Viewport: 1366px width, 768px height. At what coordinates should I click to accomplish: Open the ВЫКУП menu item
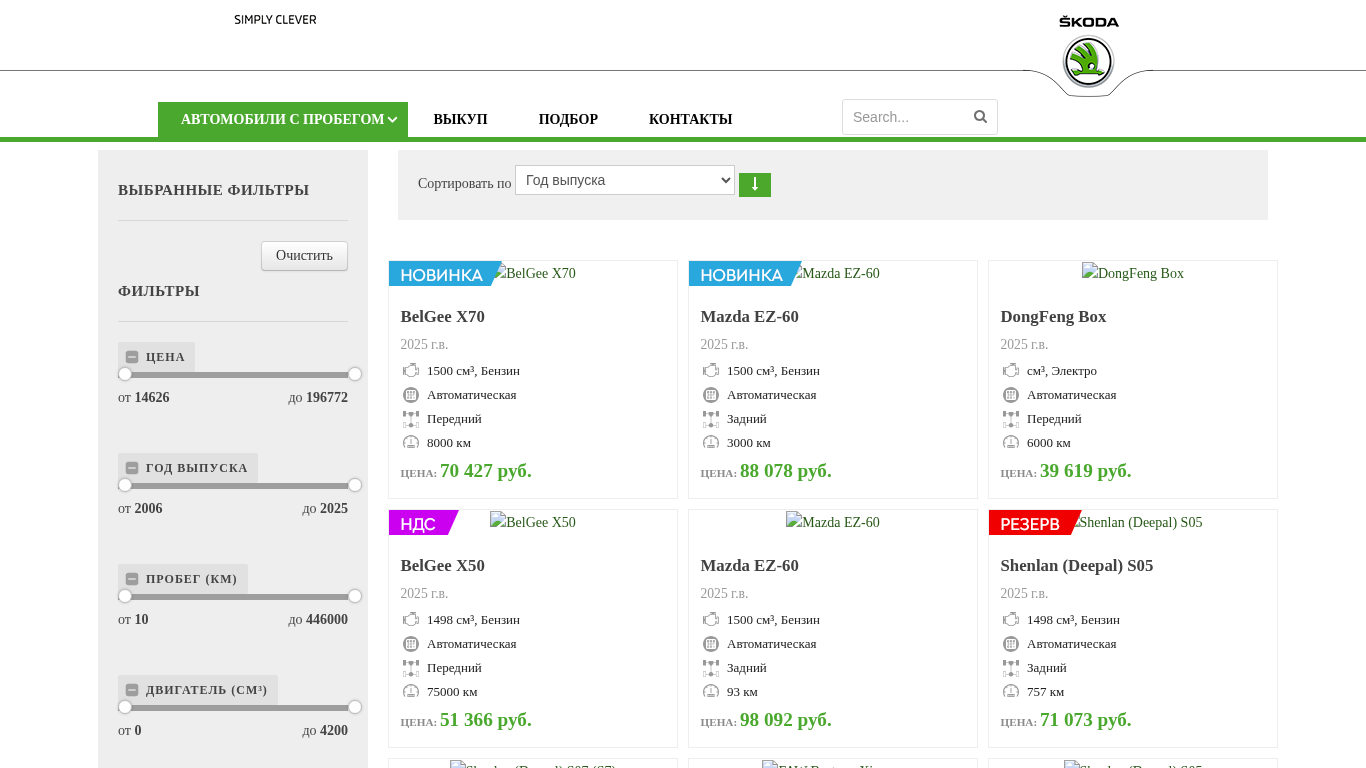coord(460,120)
